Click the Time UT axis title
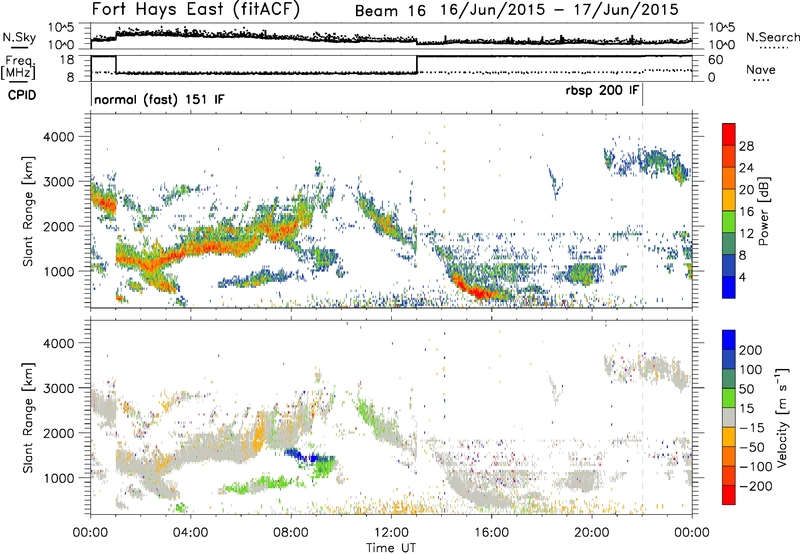This screenshot has height=554, width=800. click(391, 547)
